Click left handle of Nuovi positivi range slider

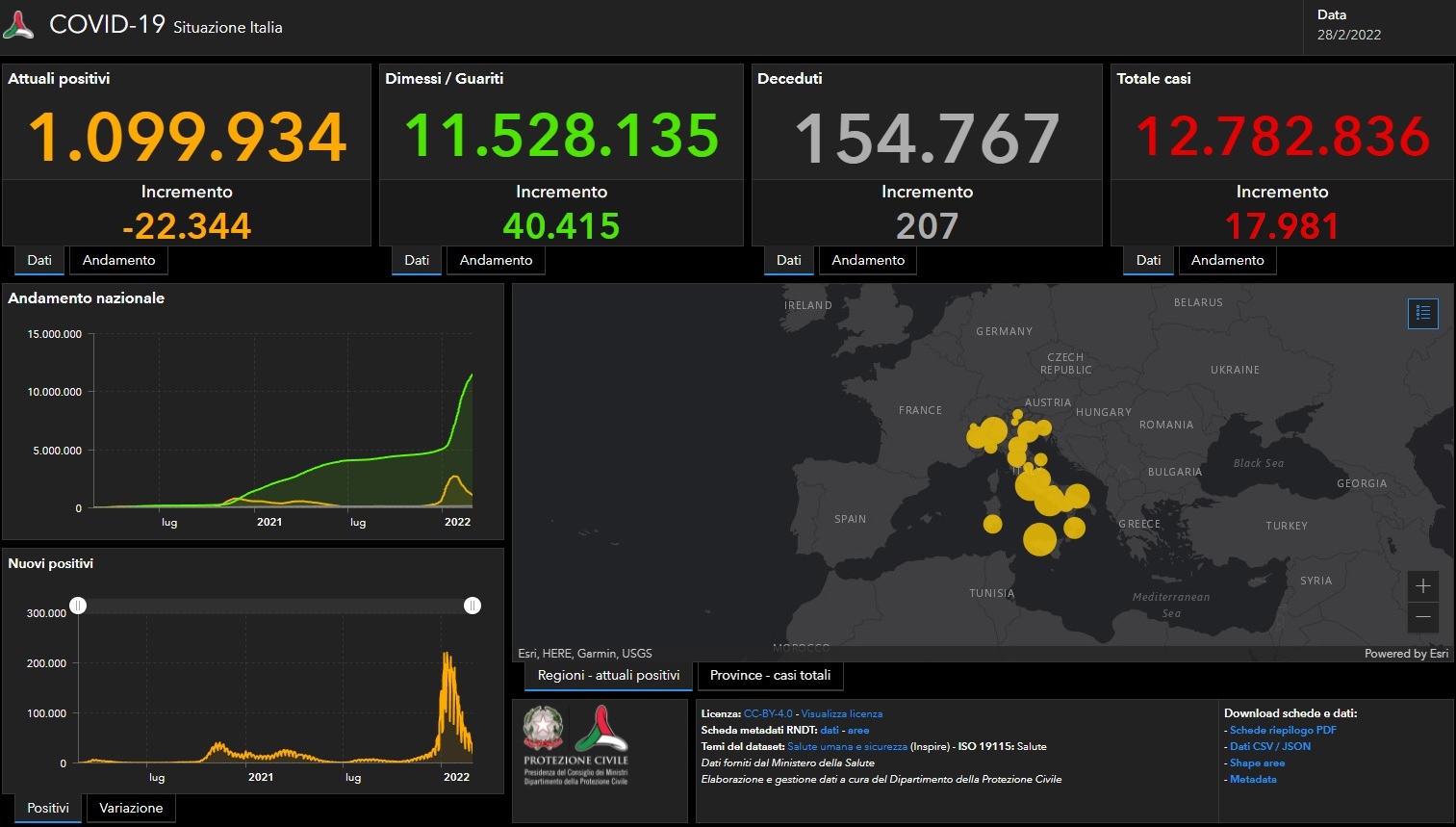[x=78, y=606]
